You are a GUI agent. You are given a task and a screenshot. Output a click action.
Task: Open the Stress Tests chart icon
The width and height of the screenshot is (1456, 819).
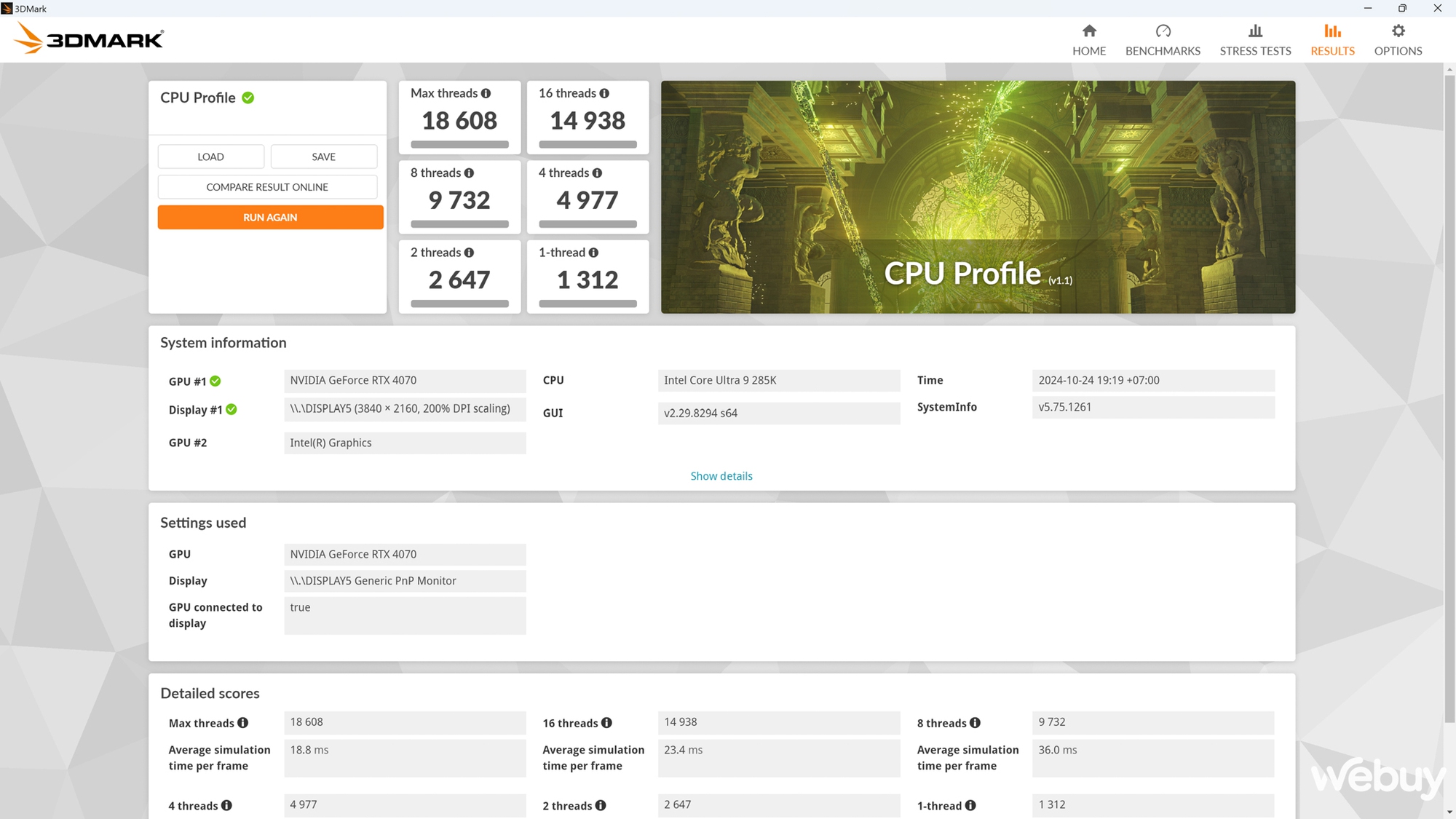(x=1255, y=31)
